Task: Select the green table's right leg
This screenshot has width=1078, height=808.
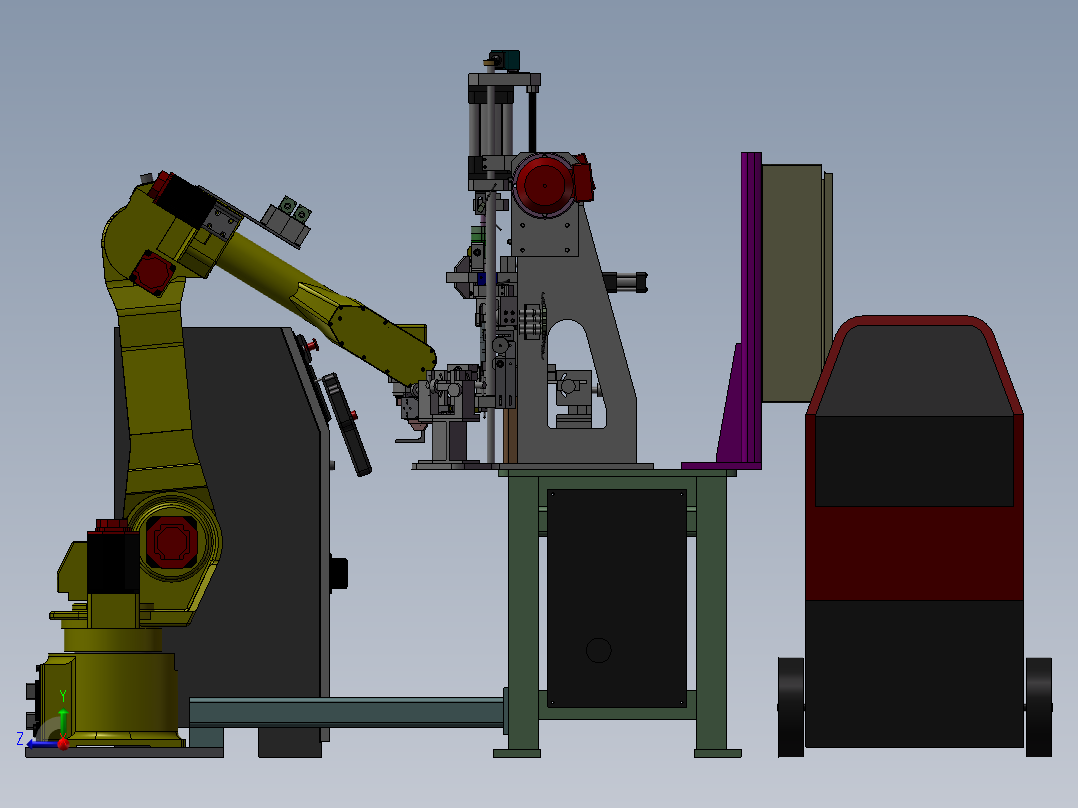Action: 711,614
